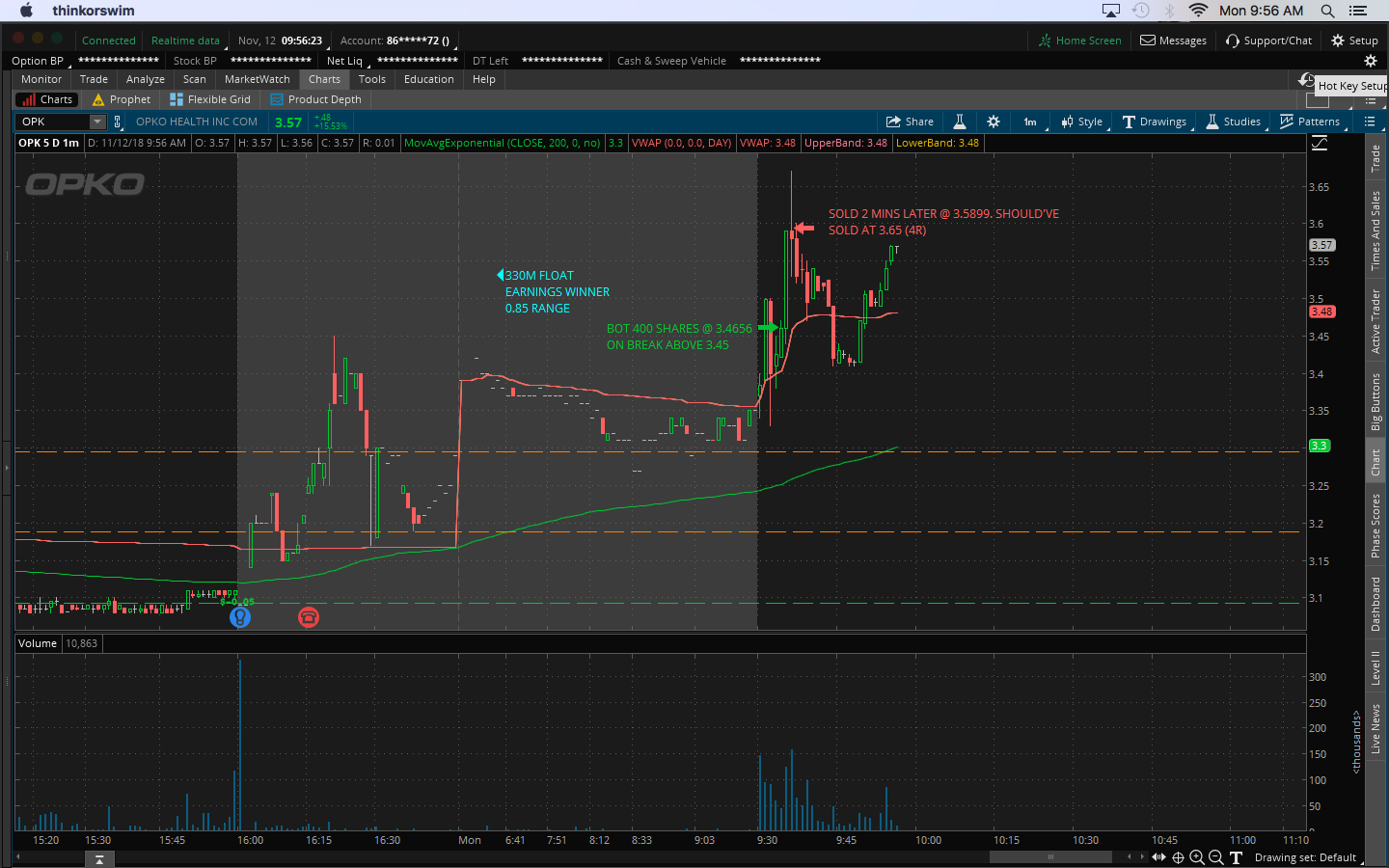Open the Phase Scores side tab

pyautogui.click(x=1376, y=526)
